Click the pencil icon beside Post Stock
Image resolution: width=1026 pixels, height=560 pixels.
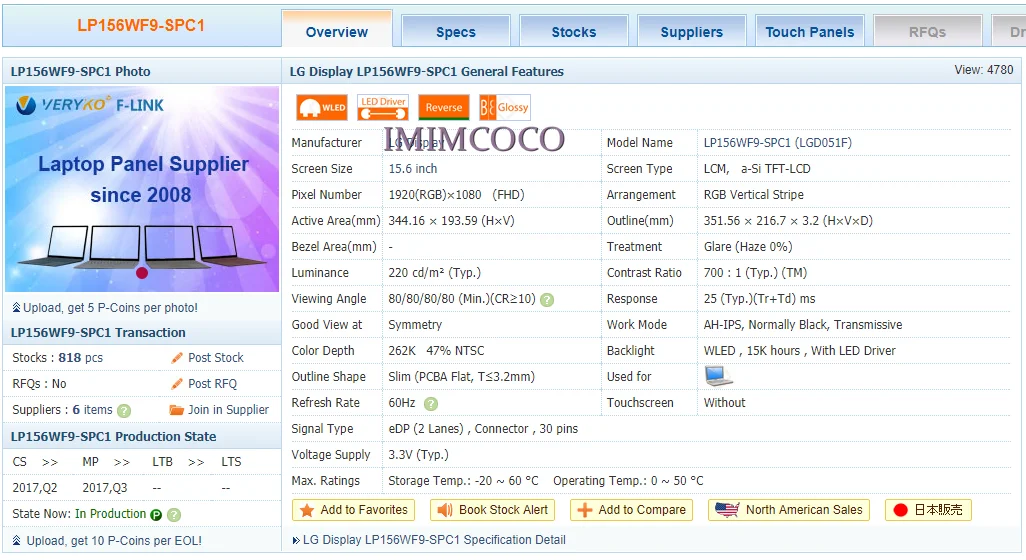(177, 358)
